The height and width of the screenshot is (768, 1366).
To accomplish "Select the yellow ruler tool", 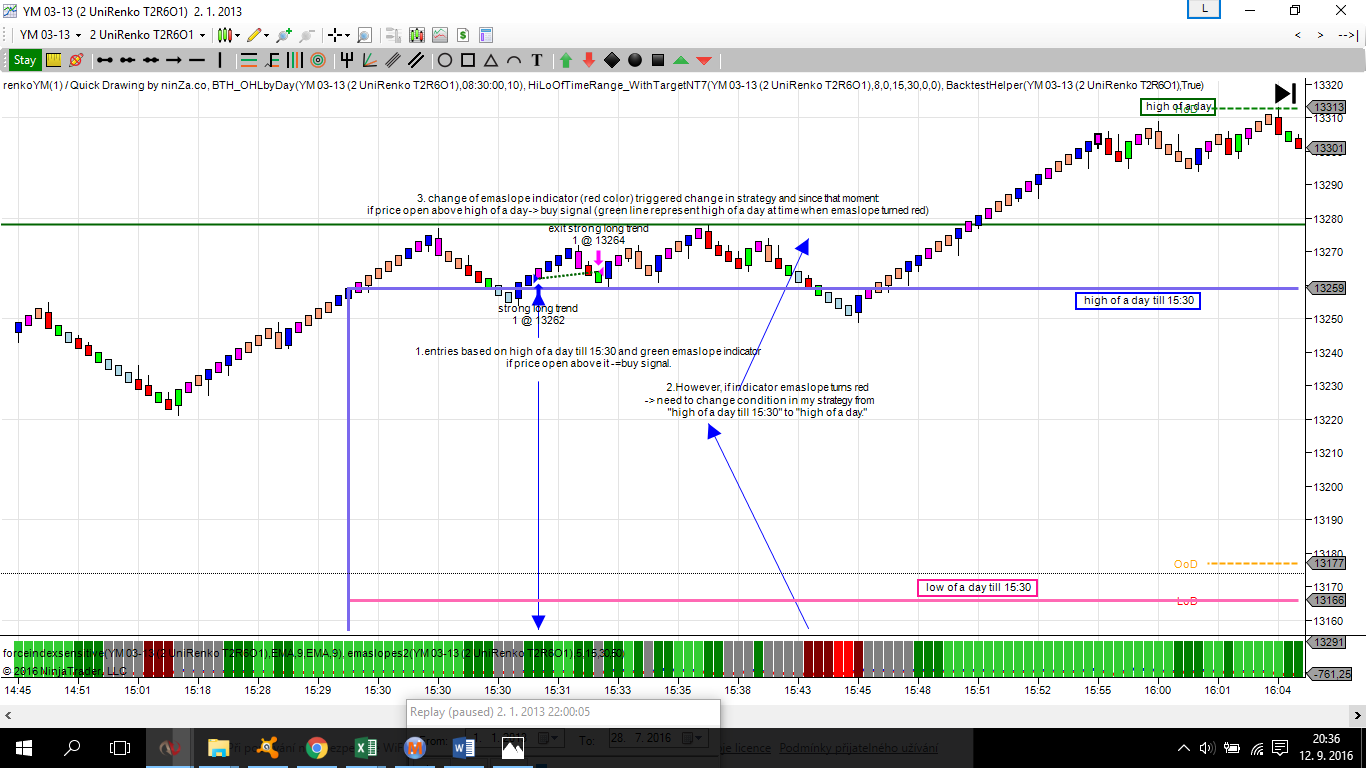I will tap(54, 60).
